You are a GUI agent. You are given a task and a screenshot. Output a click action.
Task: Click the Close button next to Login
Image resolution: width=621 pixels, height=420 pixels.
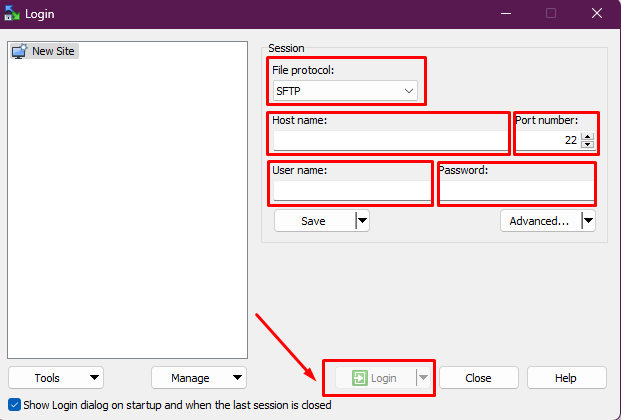478,378
